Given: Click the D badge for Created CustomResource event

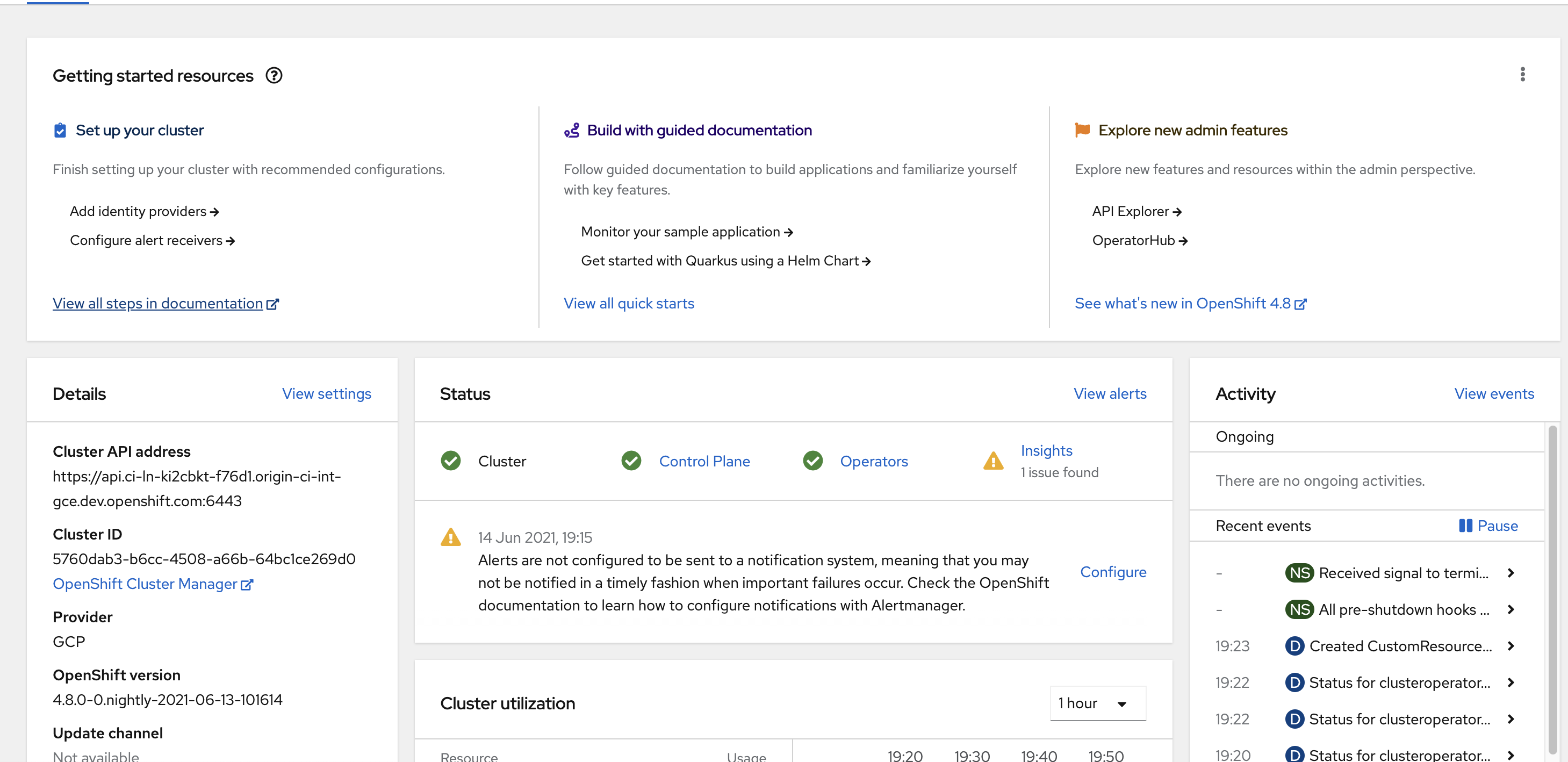Looking at the screenshot, I should pos(1294,646).
